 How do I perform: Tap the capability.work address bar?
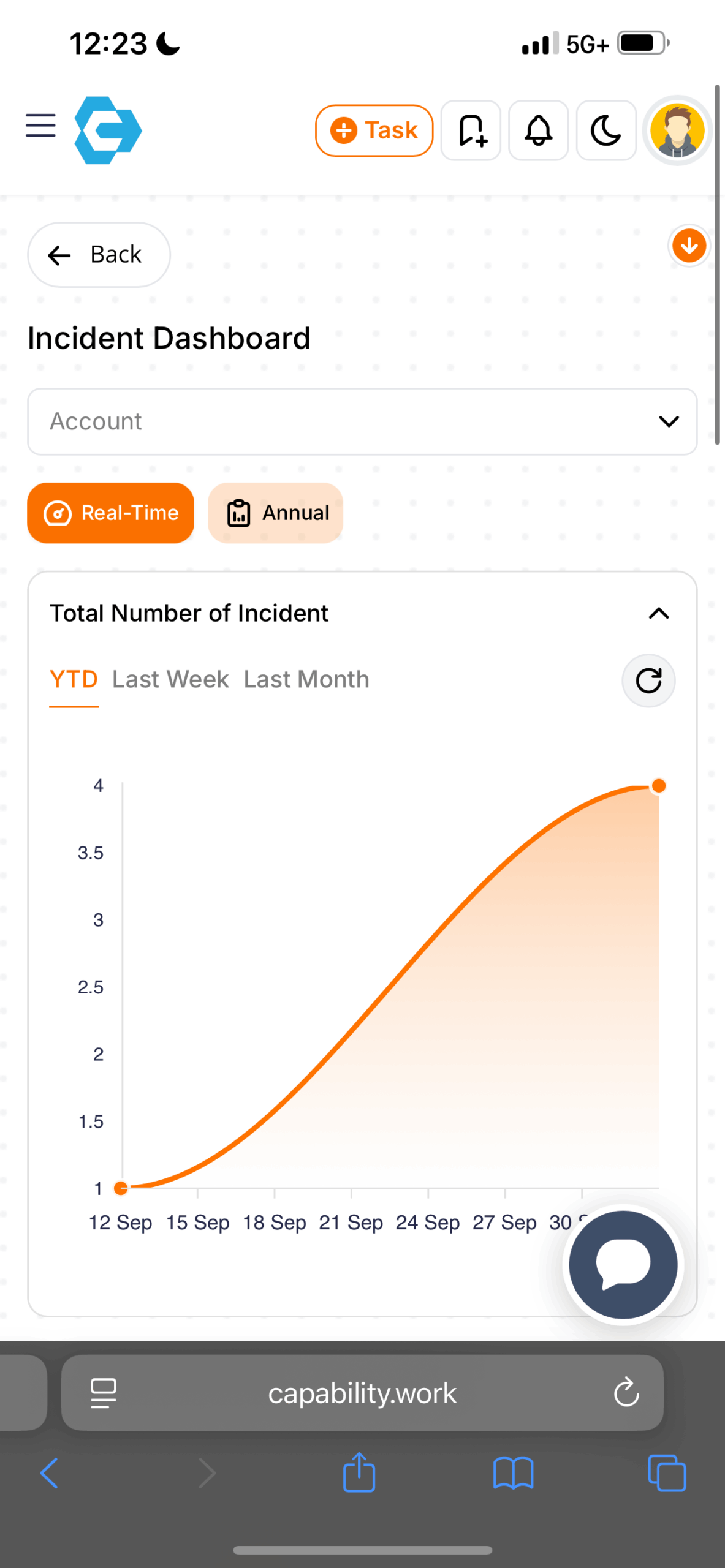tap(362, 1393)
